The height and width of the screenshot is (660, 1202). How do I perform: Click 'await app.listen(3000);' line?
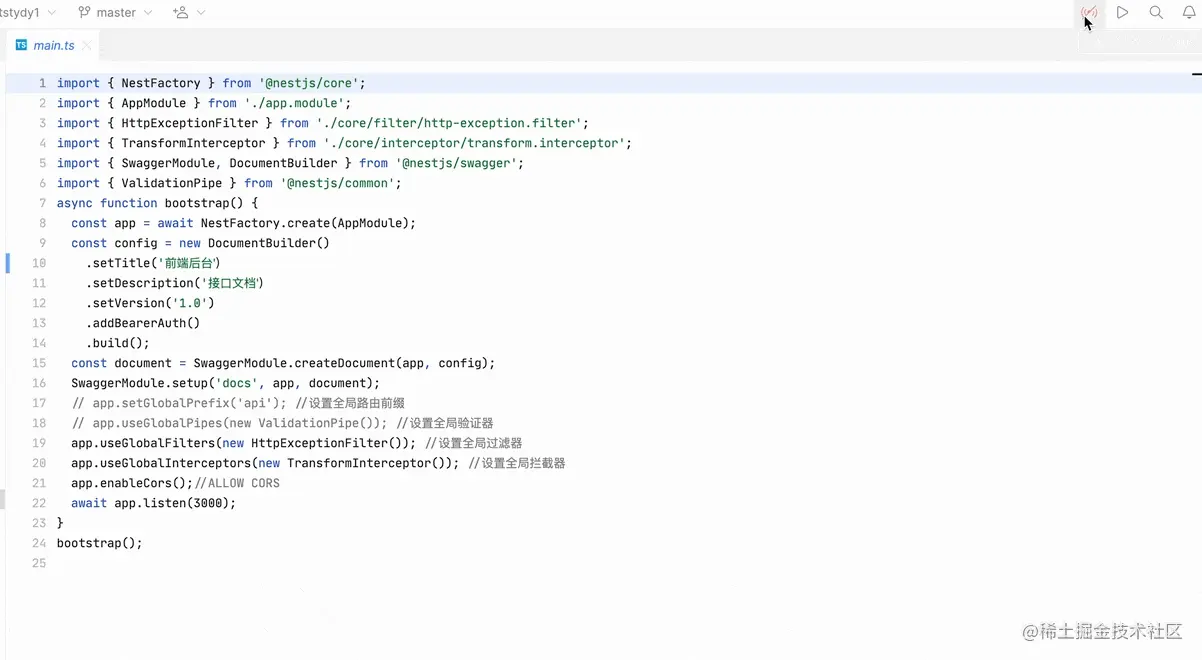153,503
